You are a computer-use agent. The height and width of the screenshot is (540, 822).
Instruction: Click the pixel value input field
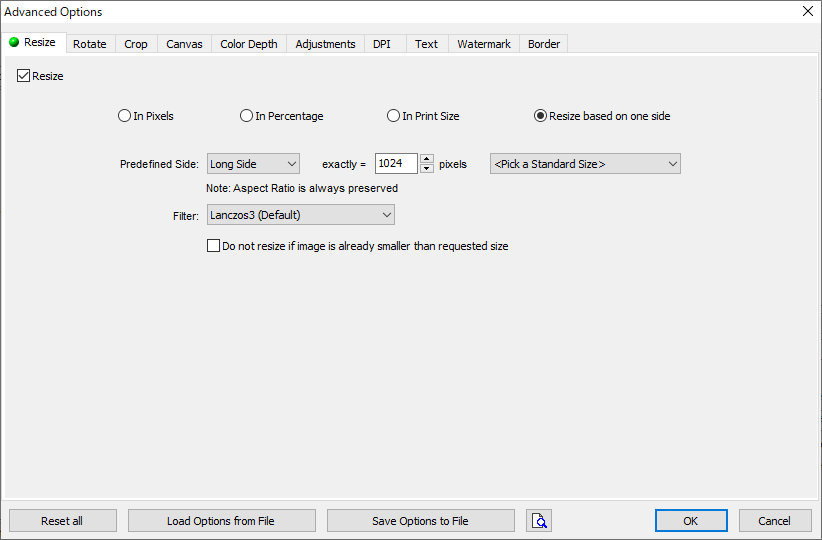(x=396, y=164)
